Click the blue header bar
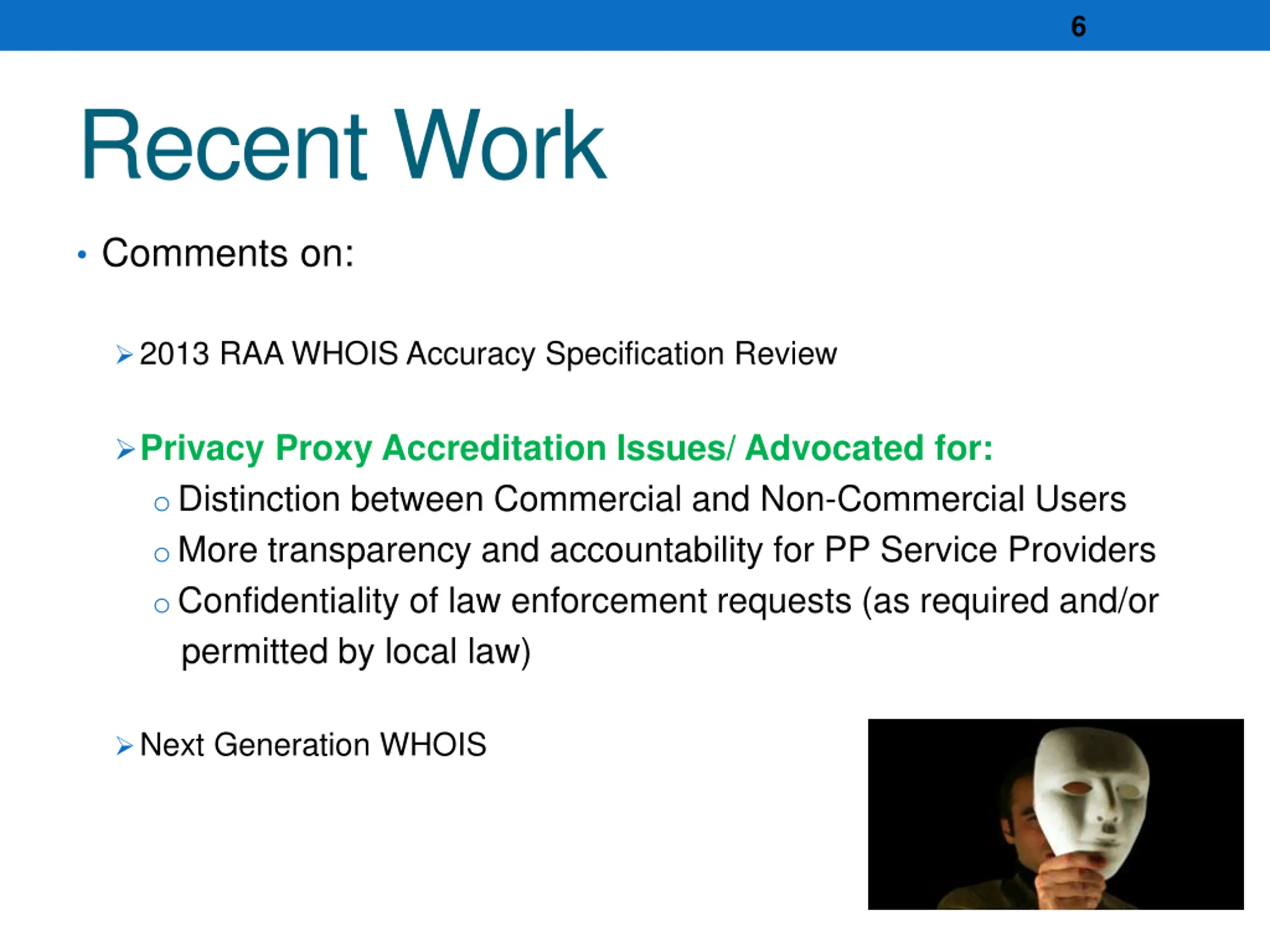1270x952 pixels. click(x=635, y=25)
